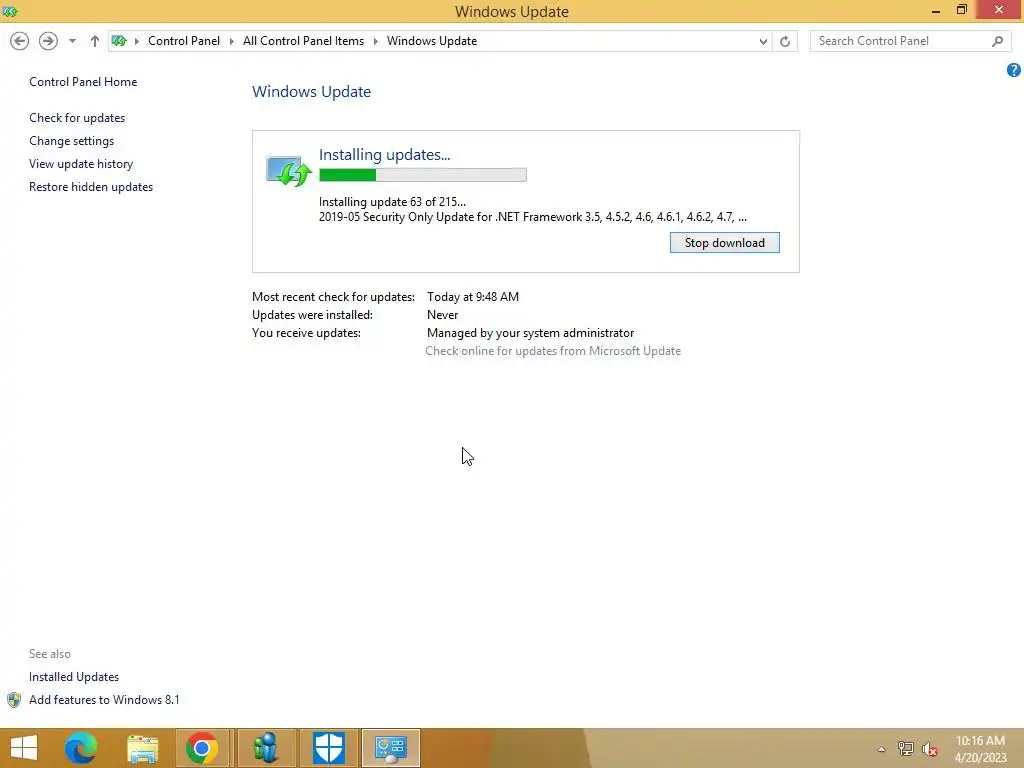
Task: Click Check for updates
Action: (77, 118)
